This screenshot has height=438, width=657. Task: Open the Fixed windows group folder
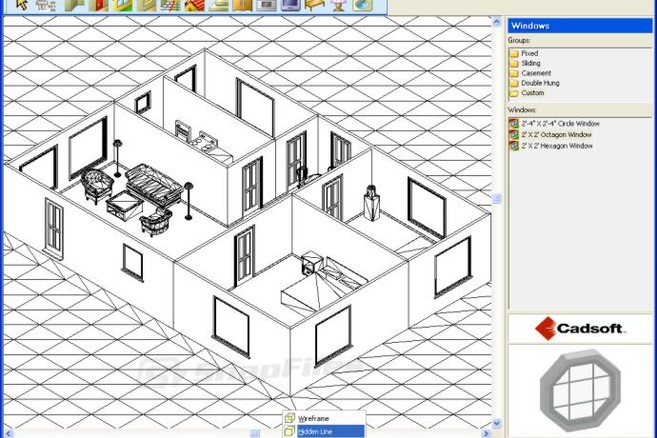tap(529, 53)
